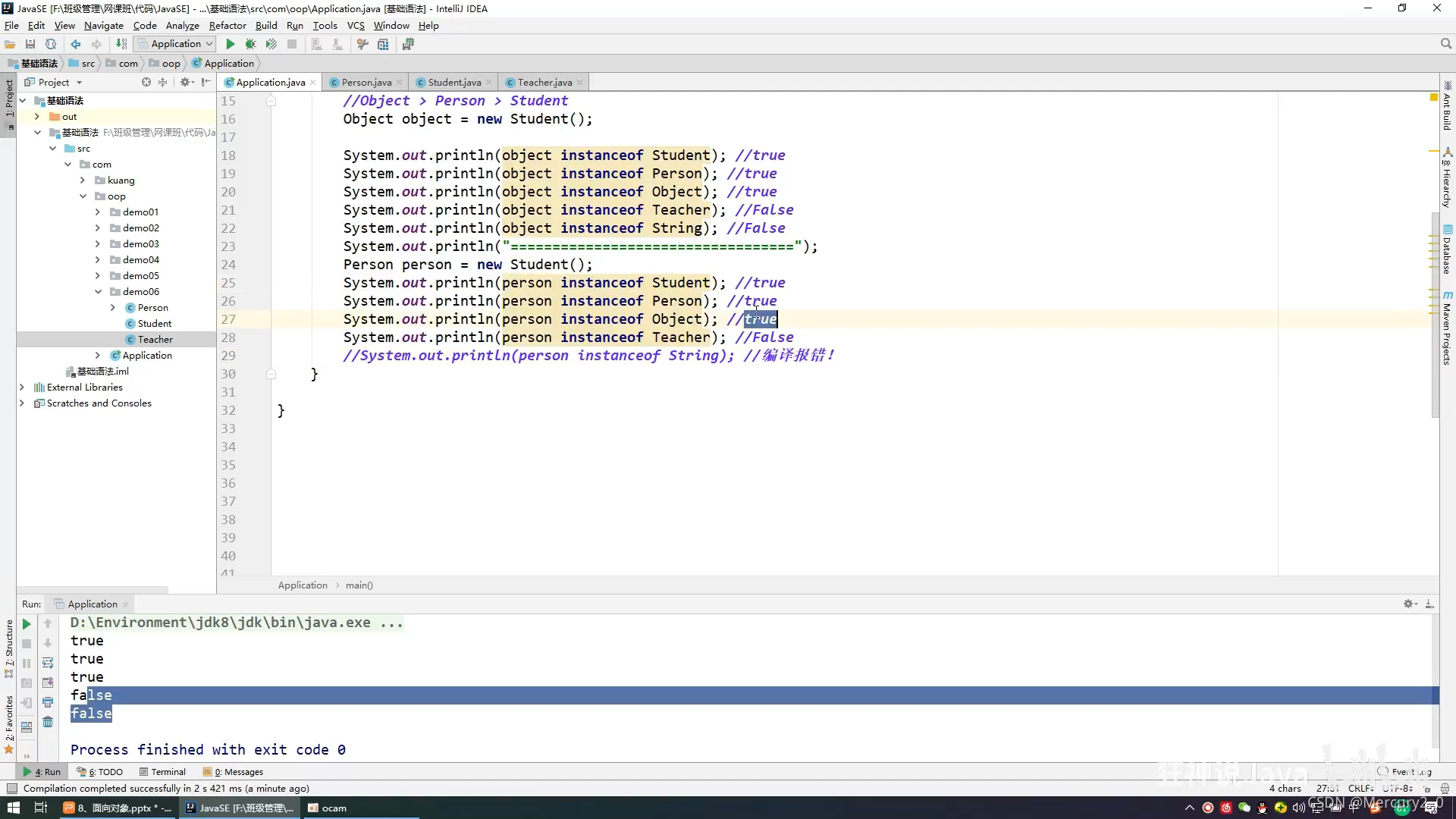This screenshot has height=819, width=1456.
Task: Select the Teacher class in tree
Action: pyautogui.click(x=155, y=340)
